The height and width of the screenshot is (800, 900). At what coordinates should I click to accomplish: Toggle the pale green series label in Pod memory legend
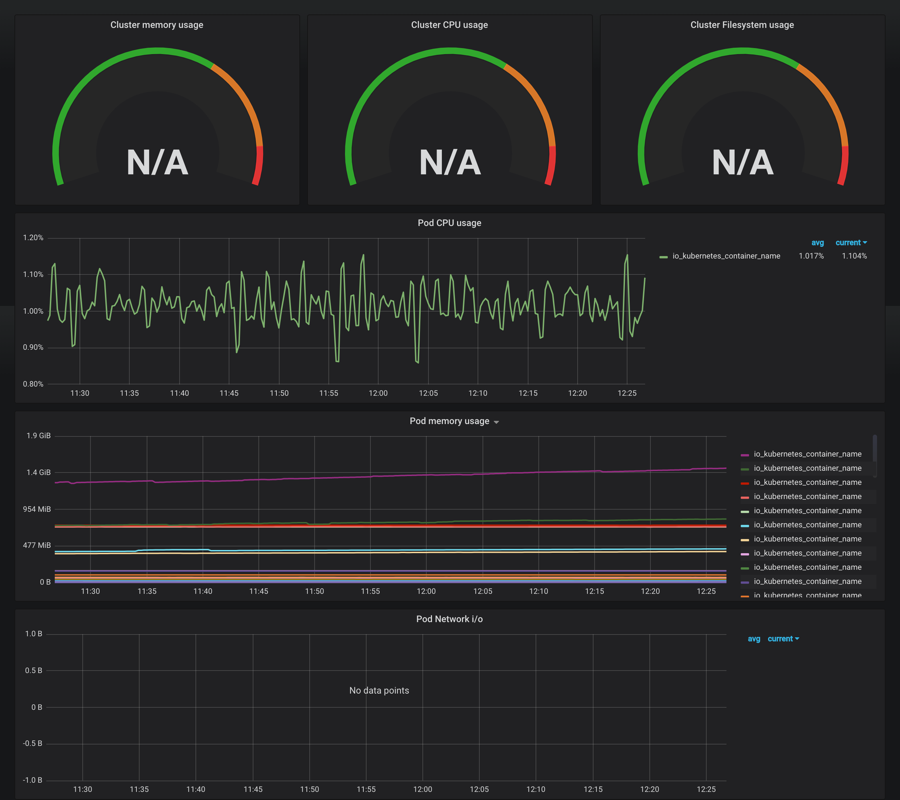tap(807, 511)
